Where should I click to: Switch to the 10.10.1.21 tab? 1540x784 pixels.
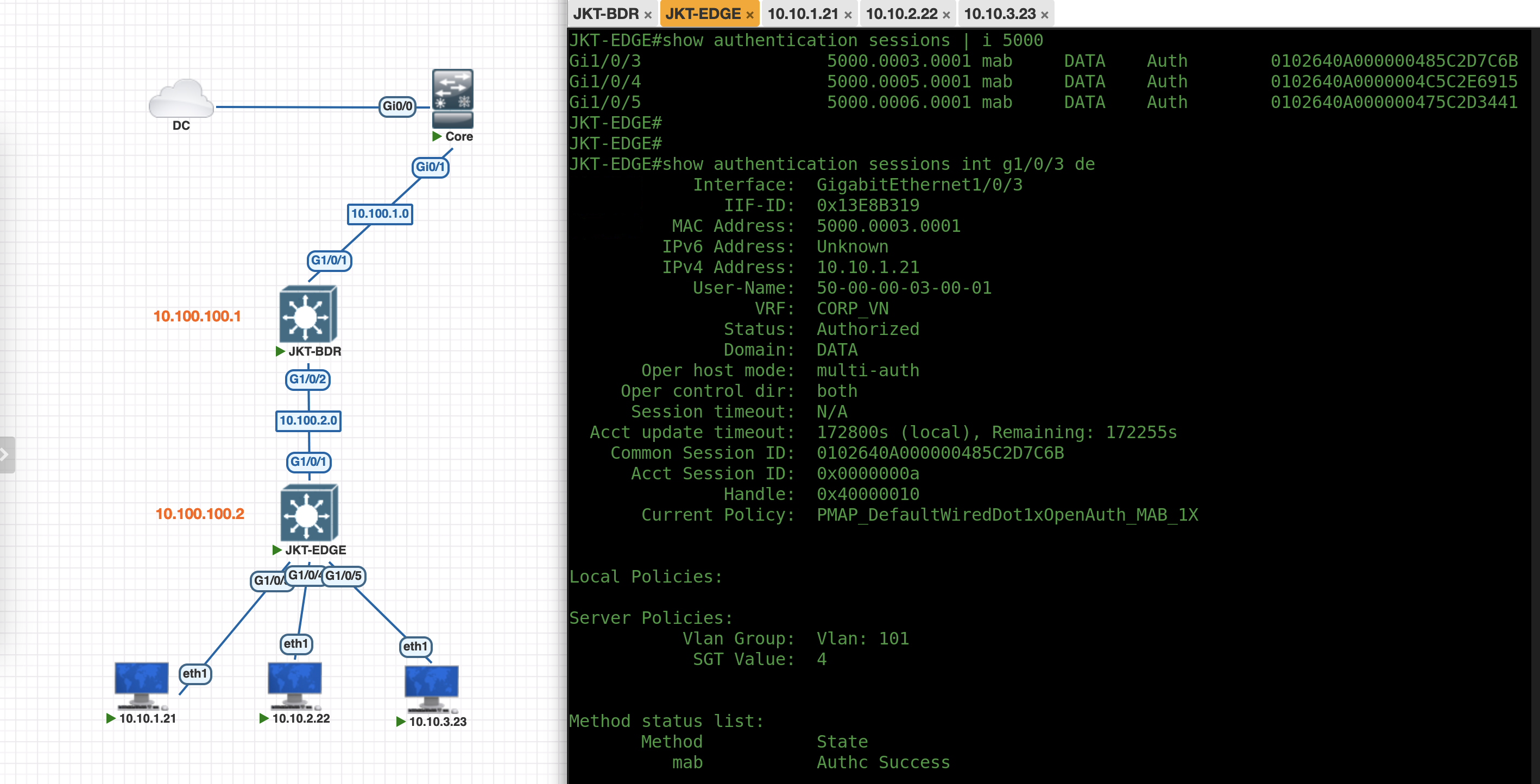point(802,14)
